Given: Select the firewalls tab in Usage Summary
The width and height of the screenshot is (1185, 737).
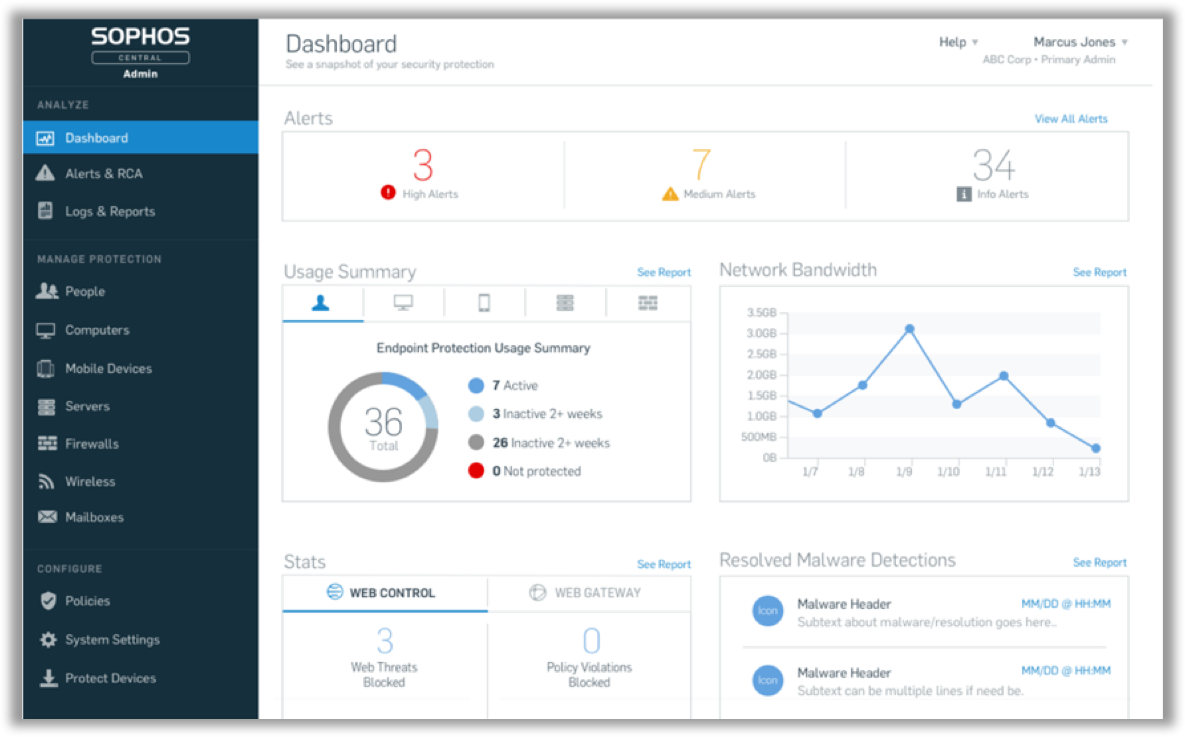Looking at the screenshot, I should point(648,304).
